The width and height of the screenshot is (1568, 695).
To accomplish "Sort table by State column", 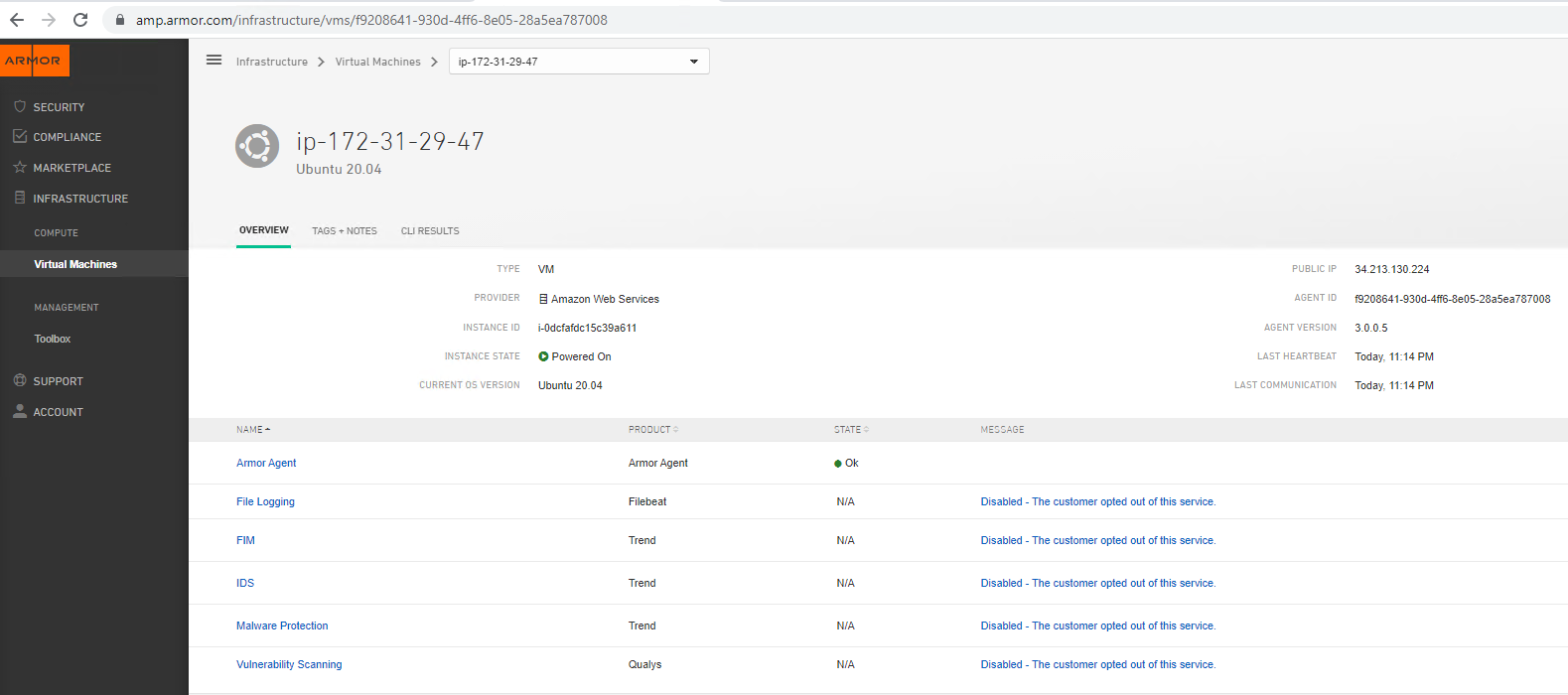I will (x=850, y=430).
